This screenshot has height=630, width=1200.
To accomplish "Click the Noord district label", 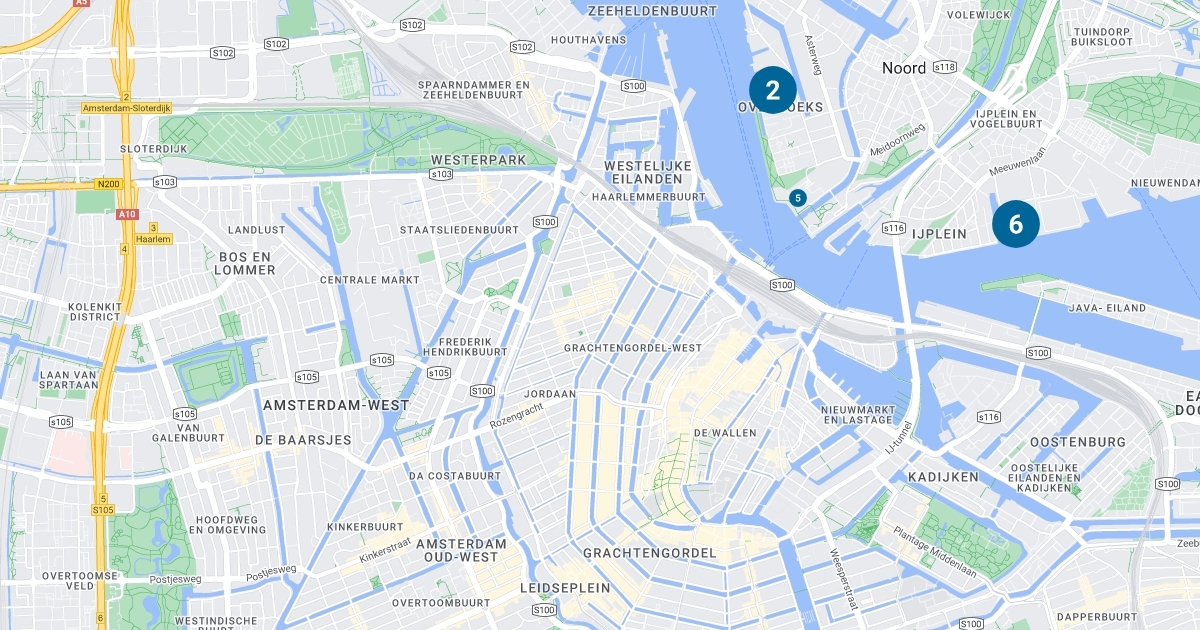I will point(904,68).
